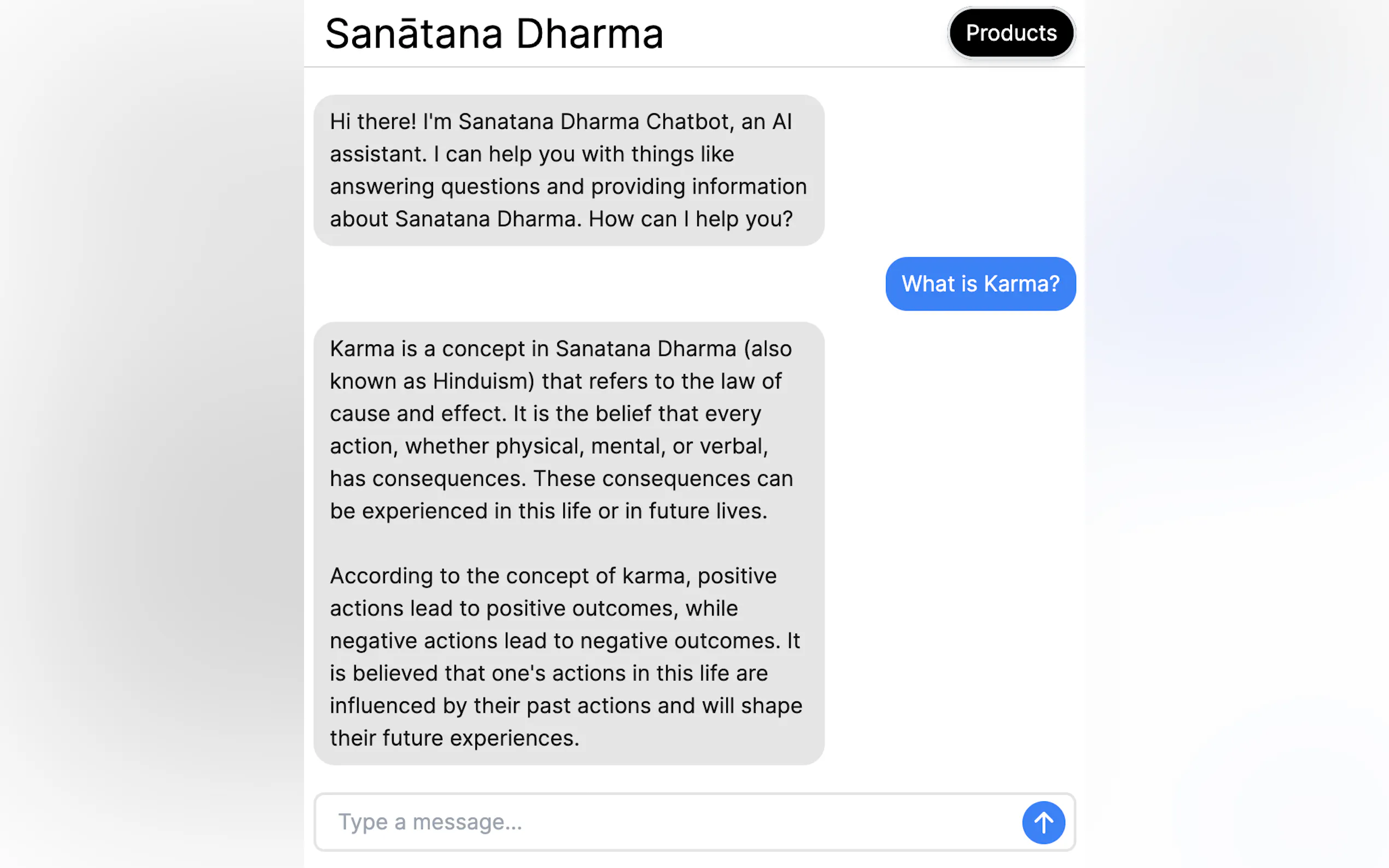This screenshot has width=1389, height=868.
Task: Click "their future experiences." closing line
Action: (454, 738)
